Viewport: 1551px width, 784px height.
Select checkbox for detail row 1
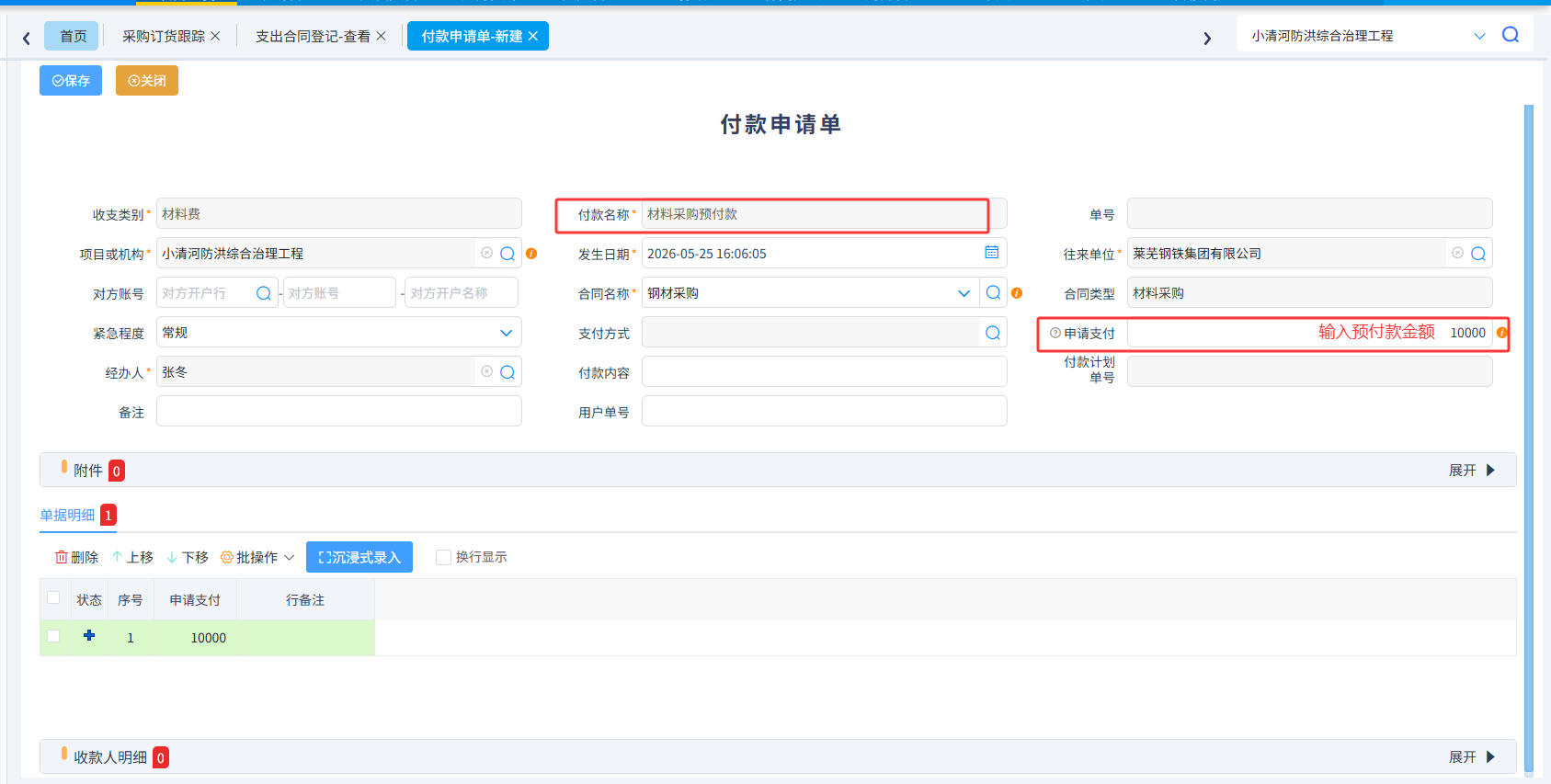click(53, 636)
